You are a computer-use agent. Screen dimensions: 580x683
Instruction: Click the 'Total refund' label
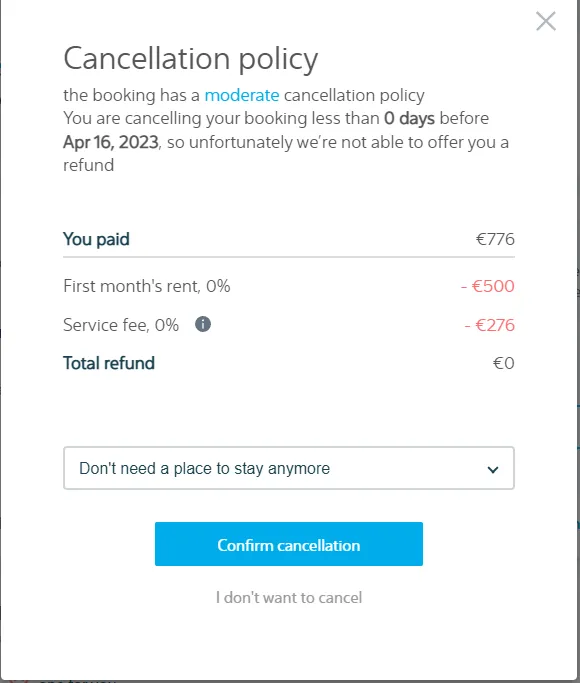[109, 363]
